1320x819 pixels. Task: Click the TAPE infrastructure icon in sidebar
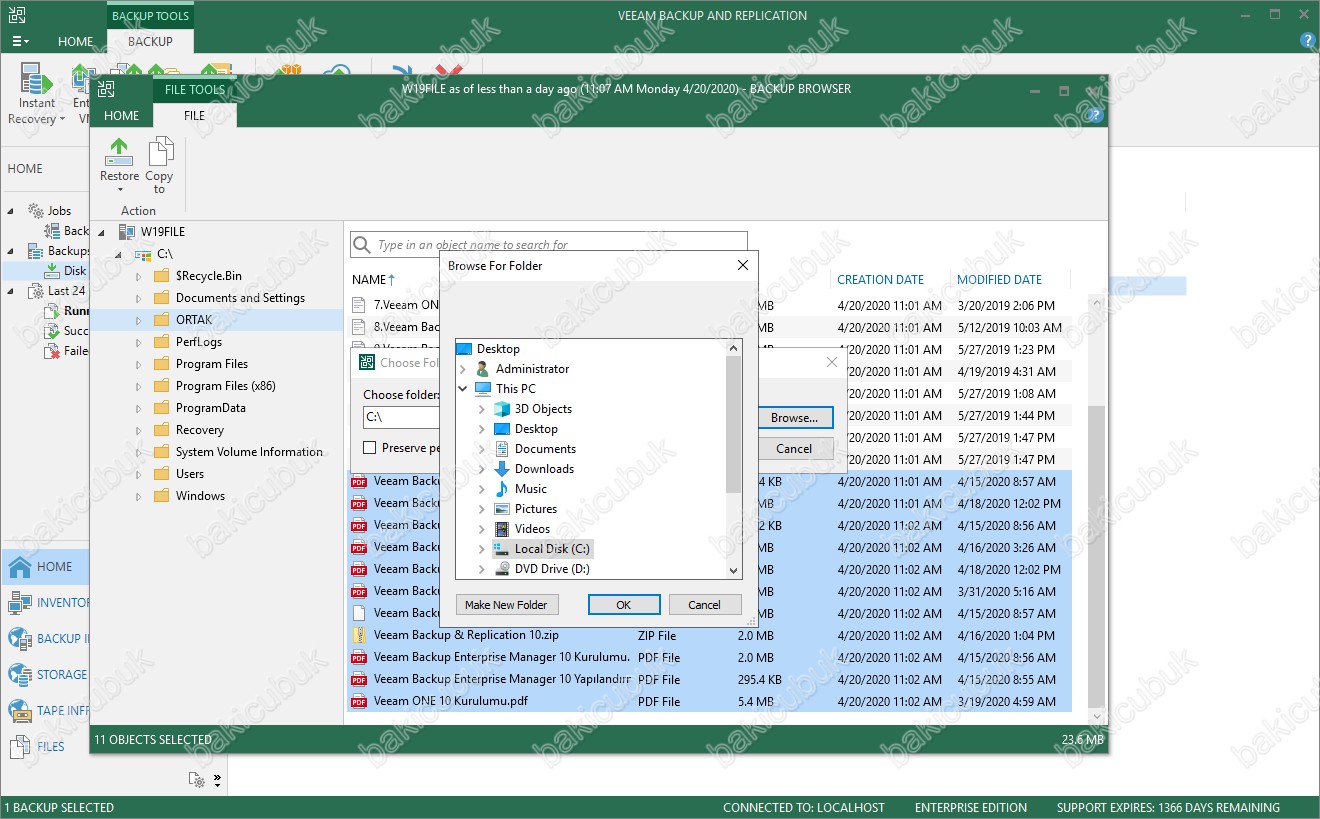click(20, 711)
